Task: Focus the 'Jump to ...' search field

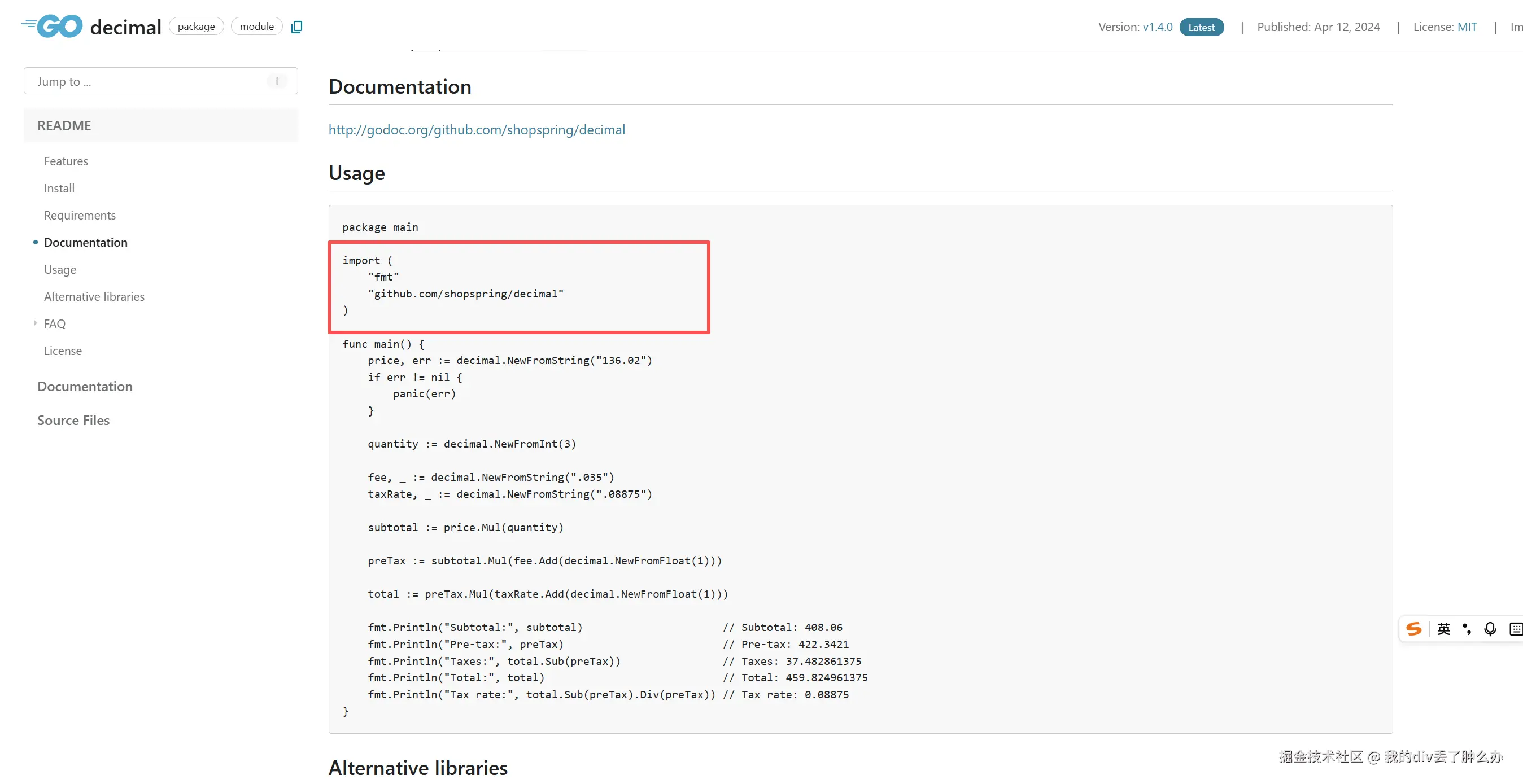Action: 161,81
